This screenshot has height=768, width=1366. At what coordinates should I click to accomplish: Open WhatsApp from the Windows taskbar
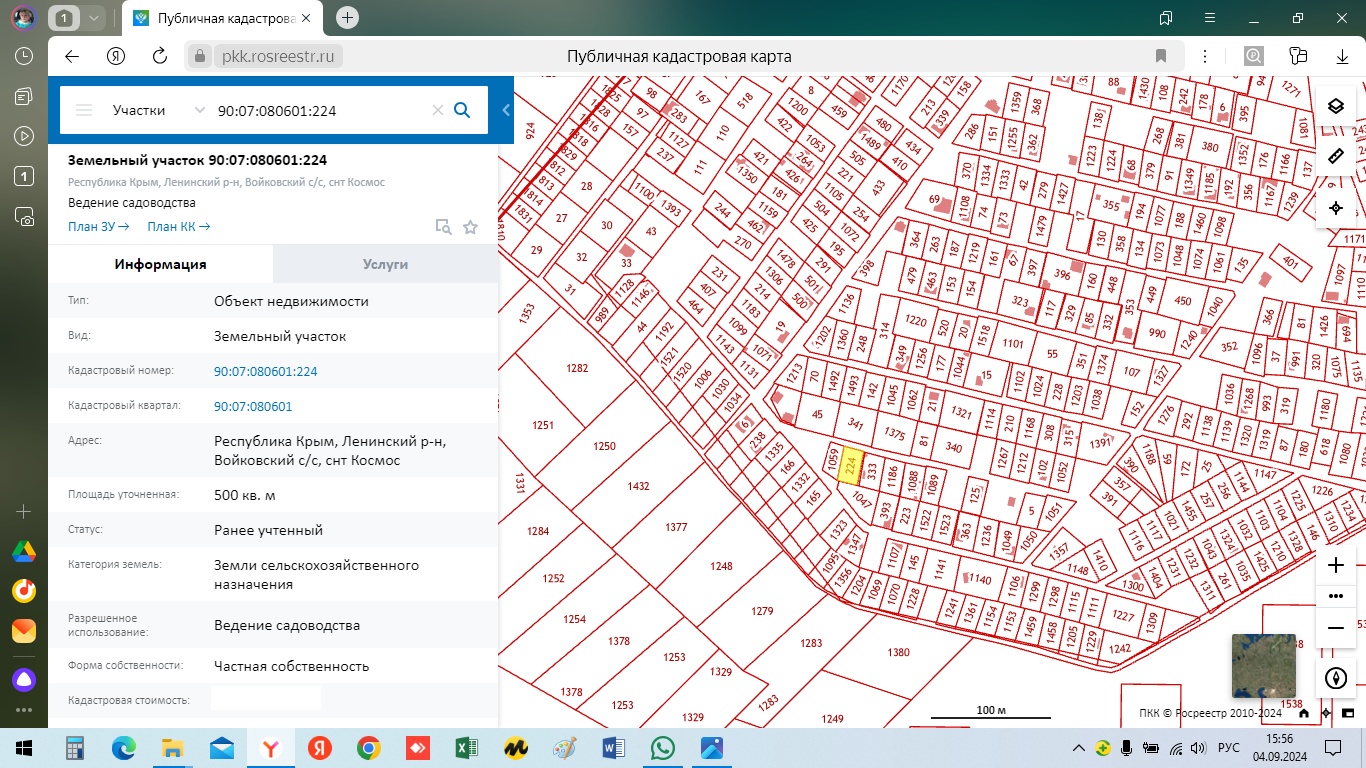(x=662, y=747)
